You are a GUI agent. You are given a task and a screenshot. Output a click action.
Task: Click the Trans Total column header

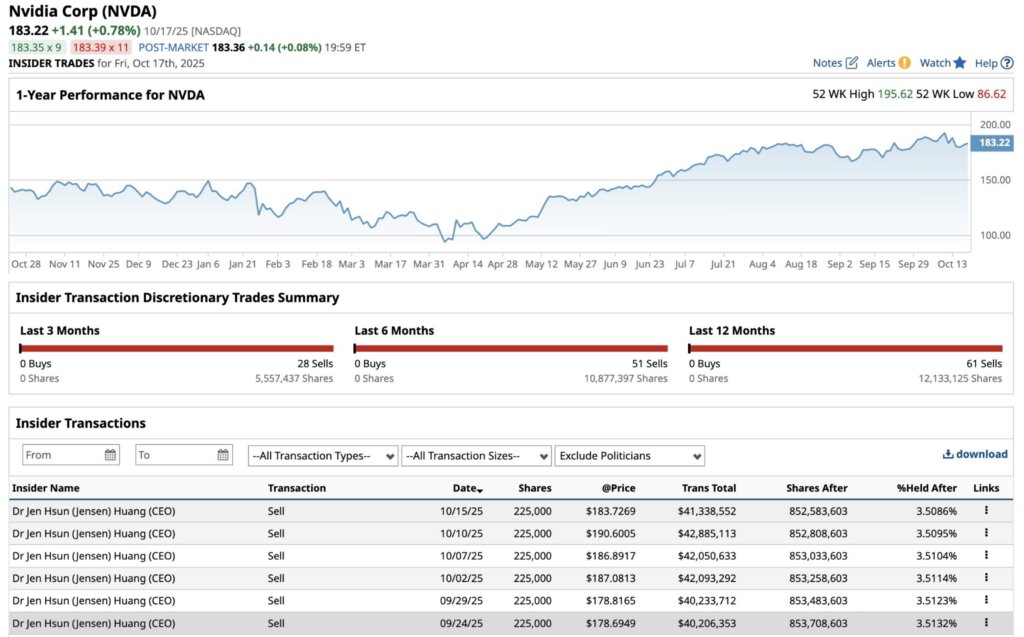pos(708,488)
